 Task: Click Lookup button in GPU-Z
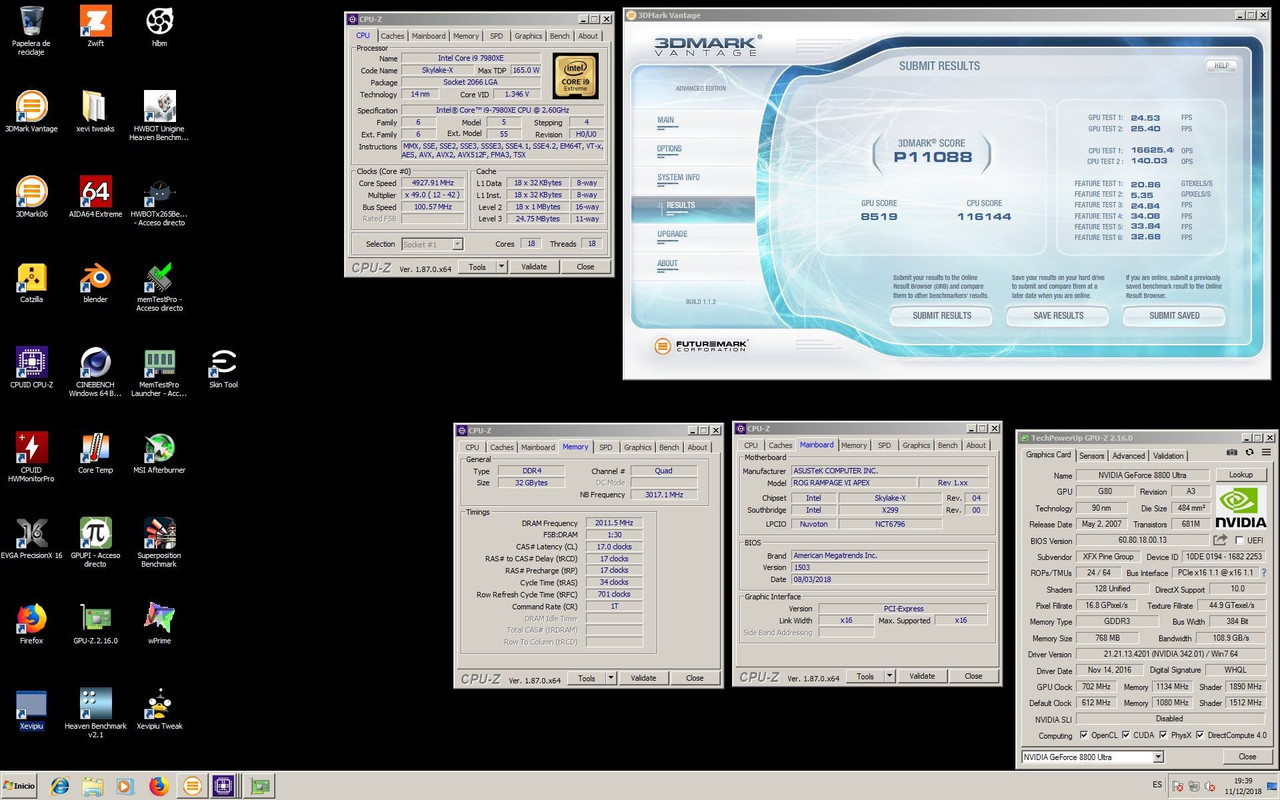coord(1240,475)
